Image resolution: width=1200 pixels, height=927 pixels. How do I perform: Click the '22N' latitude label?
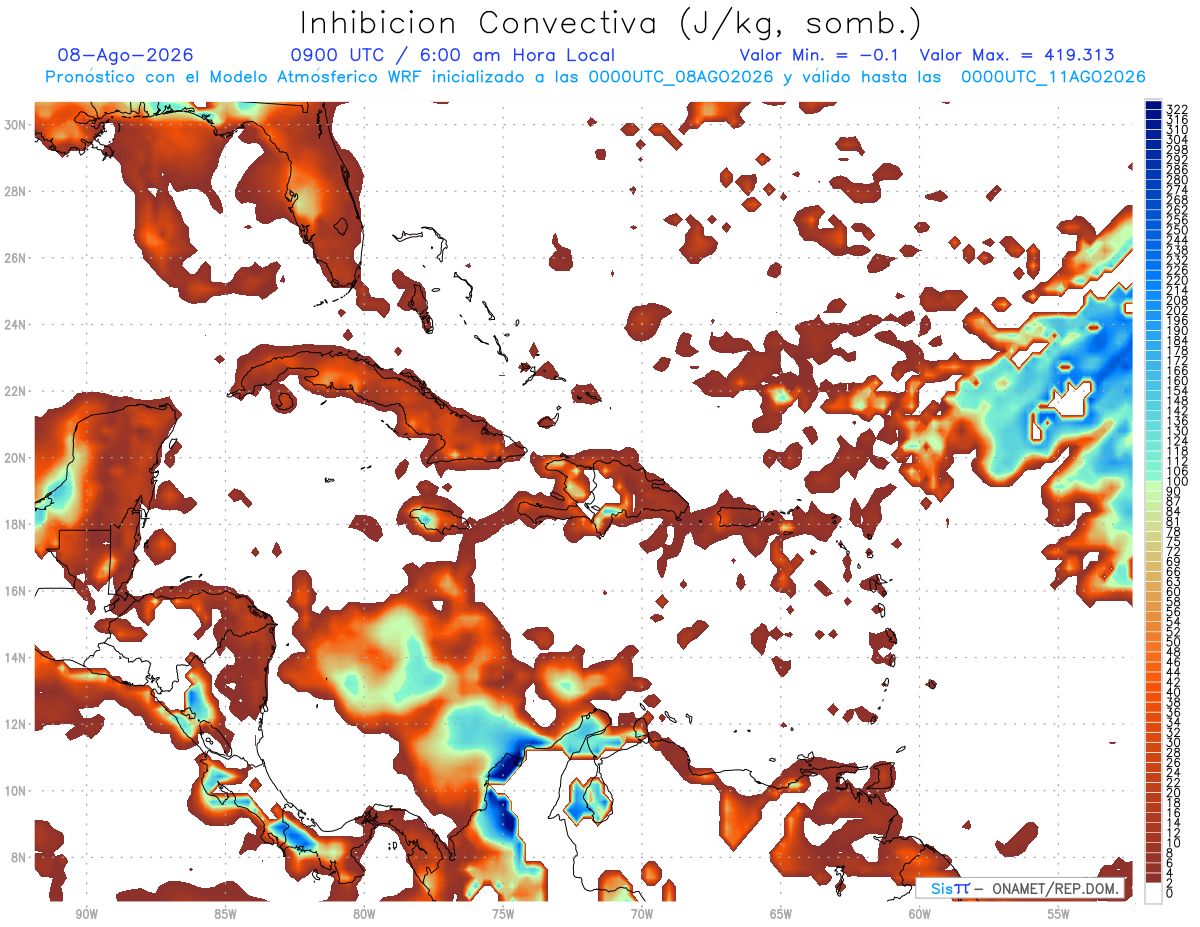tap(15, 391)
